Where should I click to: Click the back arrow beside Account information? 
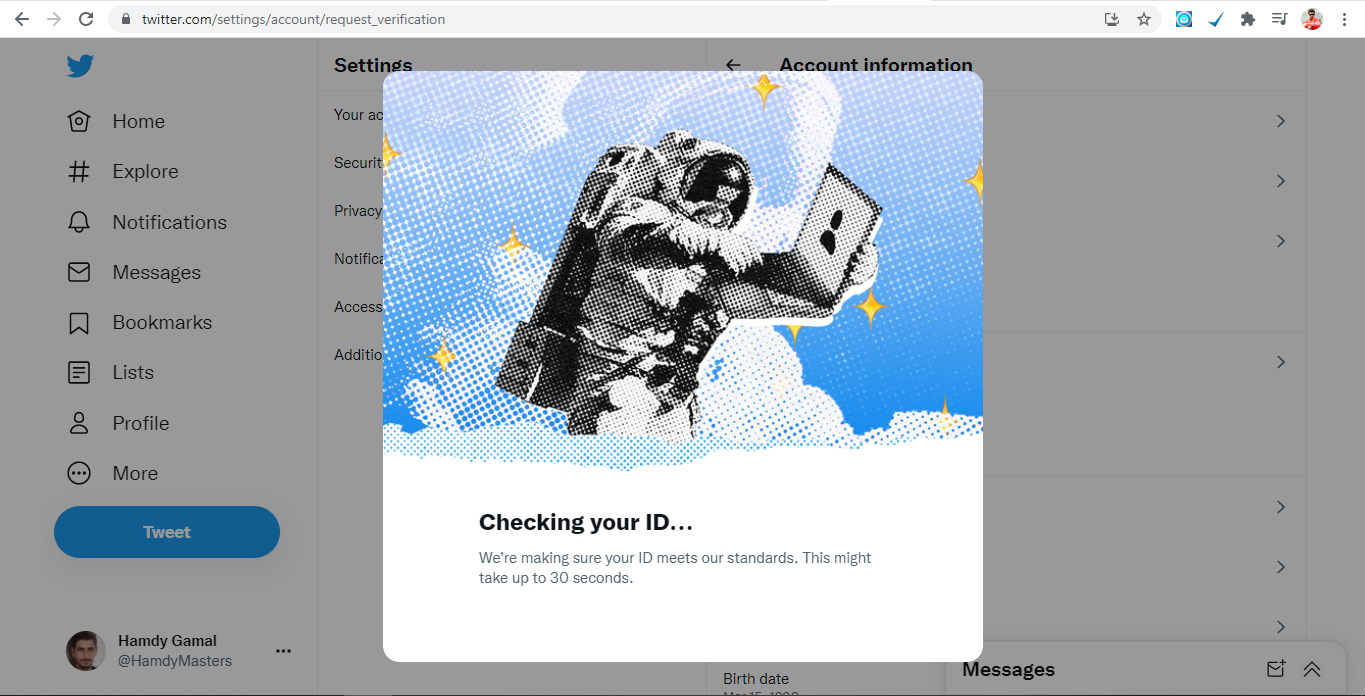tap(733, 65)
